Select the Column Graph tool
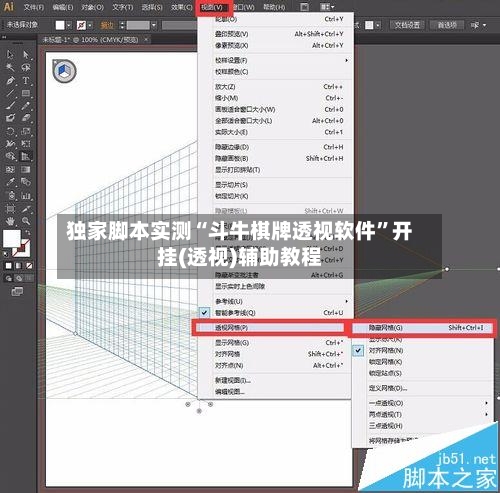Image resolution: width=500 pixels, height=493 pixels. pos(26,195)
